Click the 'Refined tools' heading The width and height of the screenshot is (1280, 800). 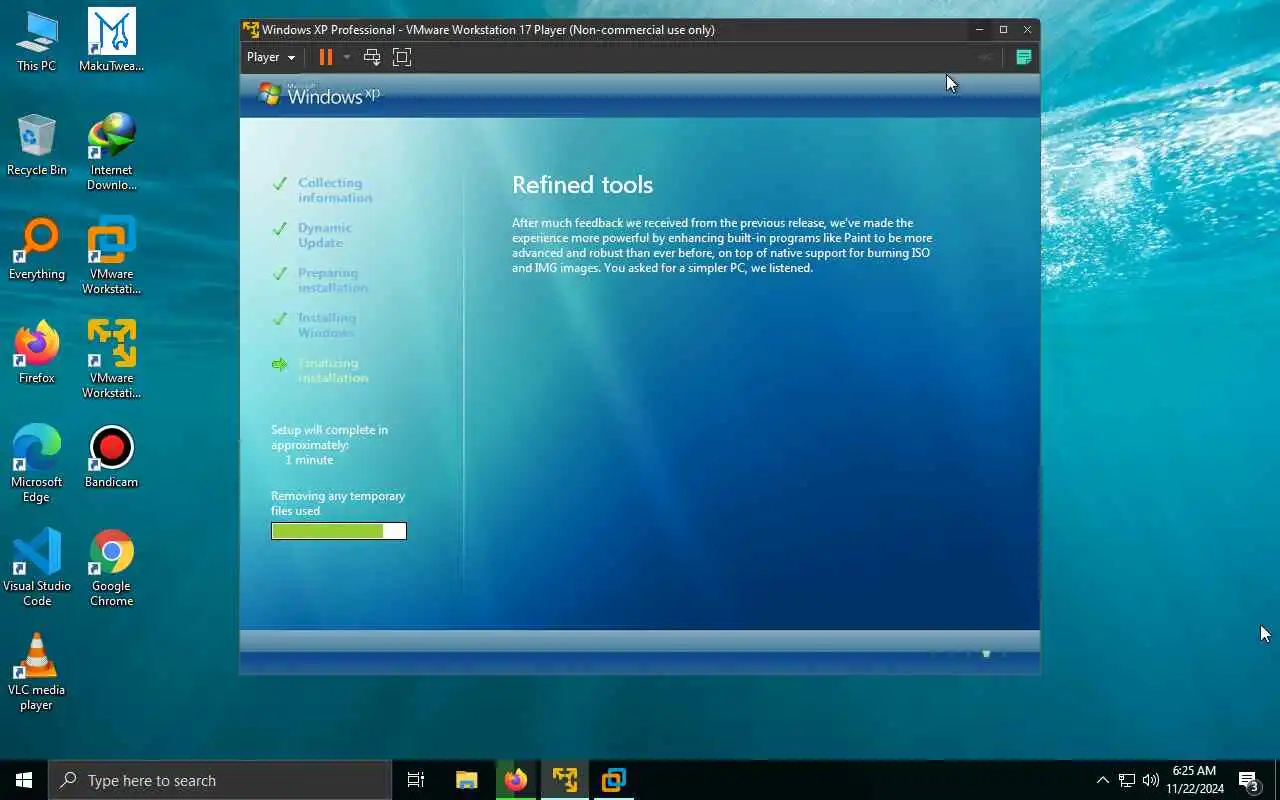point(582,185)
